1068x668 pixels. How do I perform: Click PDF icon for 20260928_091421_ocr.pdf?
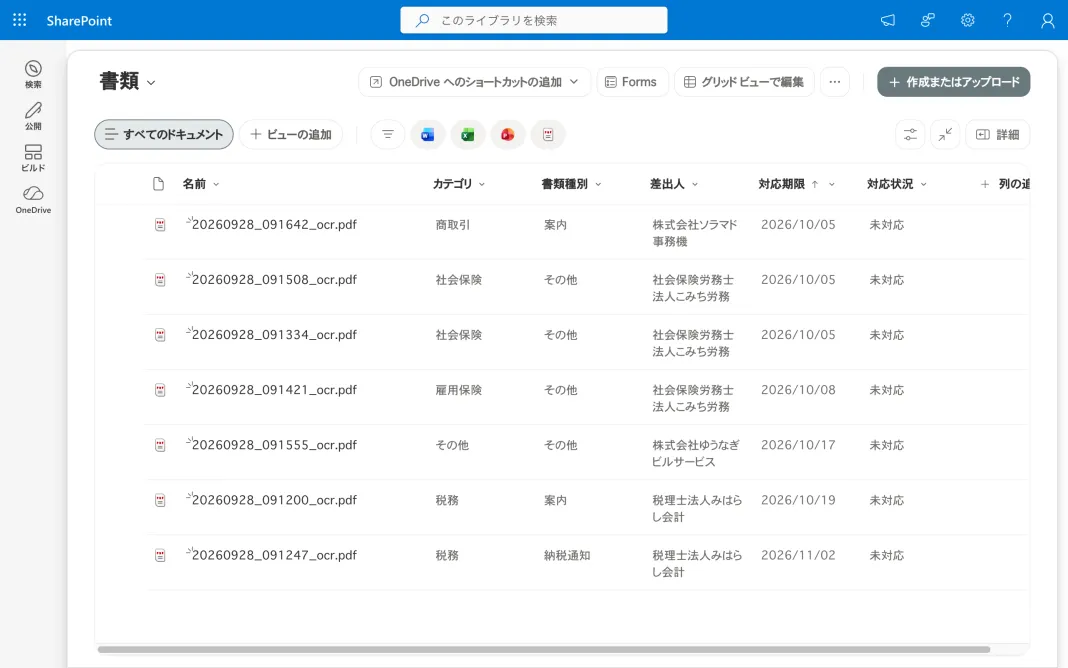[160, 390]
